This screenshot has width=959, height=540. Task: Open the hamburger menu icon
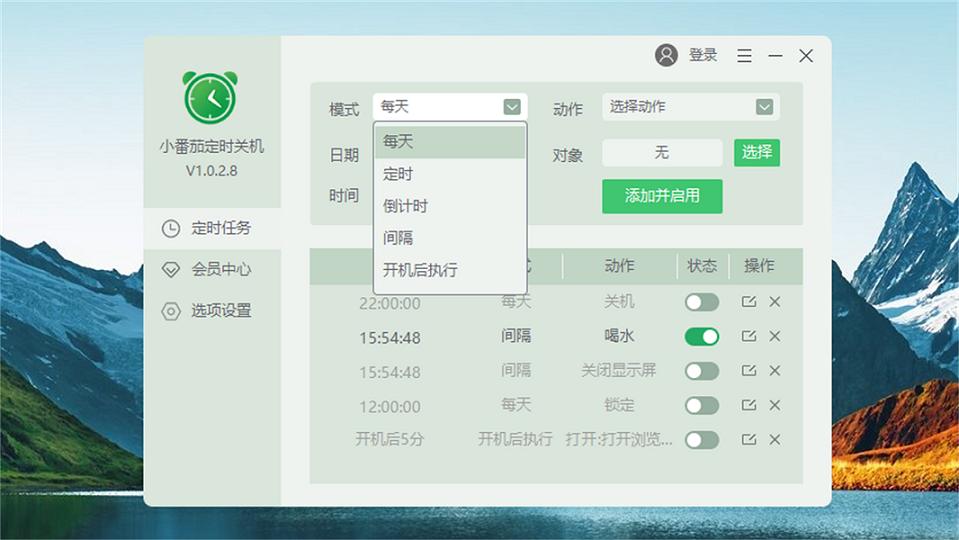coord(744,56)
